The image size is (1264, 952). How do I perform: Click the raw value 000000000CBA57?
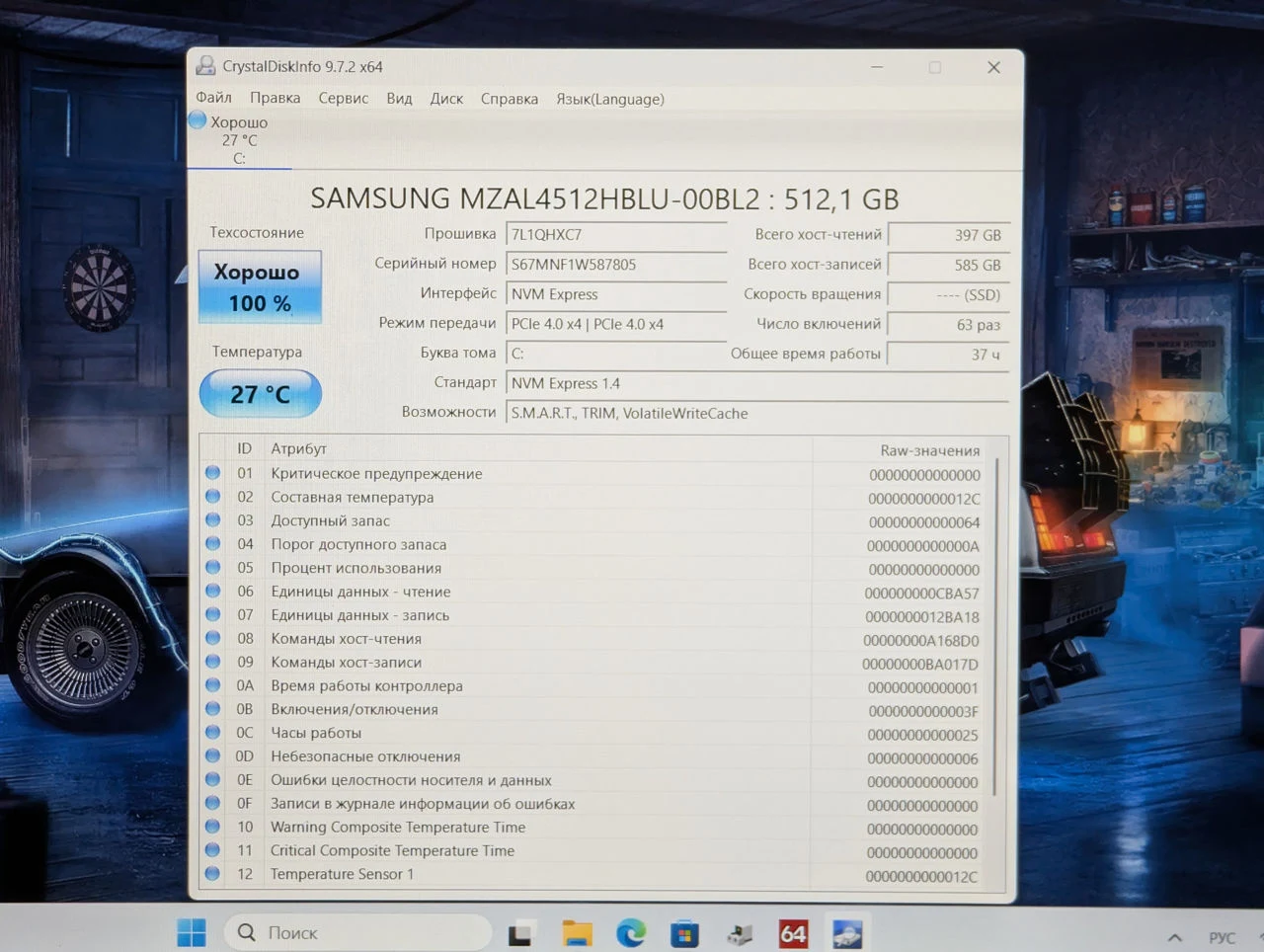tap(921, 594)
